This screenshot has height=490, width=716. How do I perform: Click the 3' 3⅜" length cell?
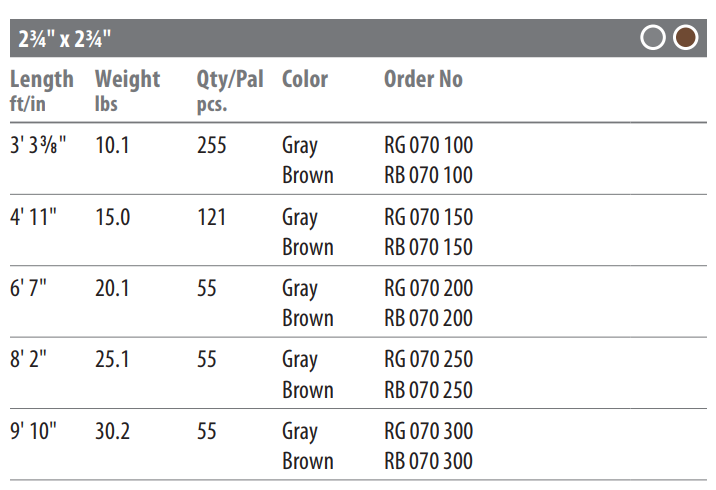(x=38, y=145)
